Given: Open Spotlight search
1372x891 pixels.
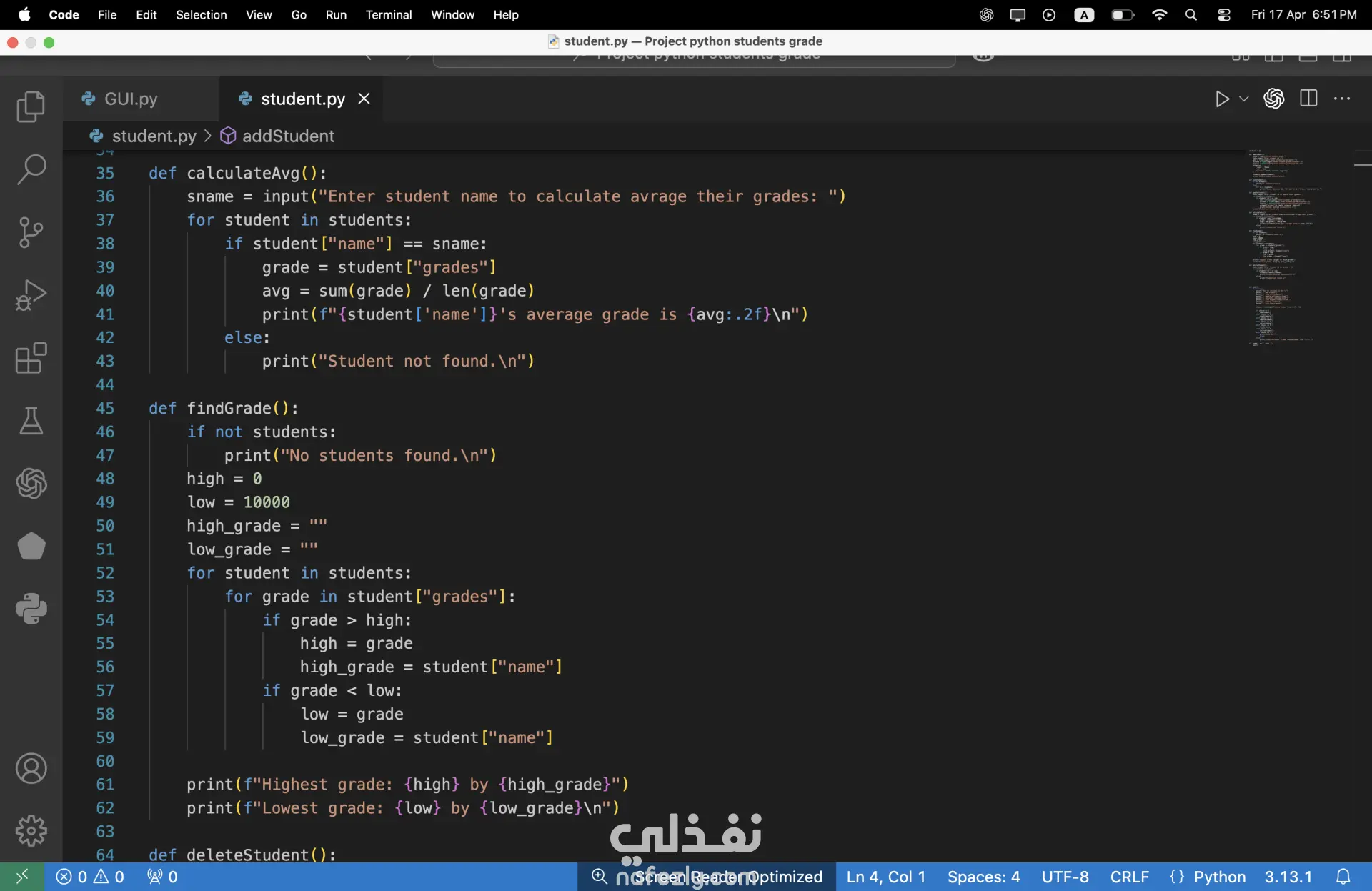Looking at the screenshot, I should point(1190,14).
